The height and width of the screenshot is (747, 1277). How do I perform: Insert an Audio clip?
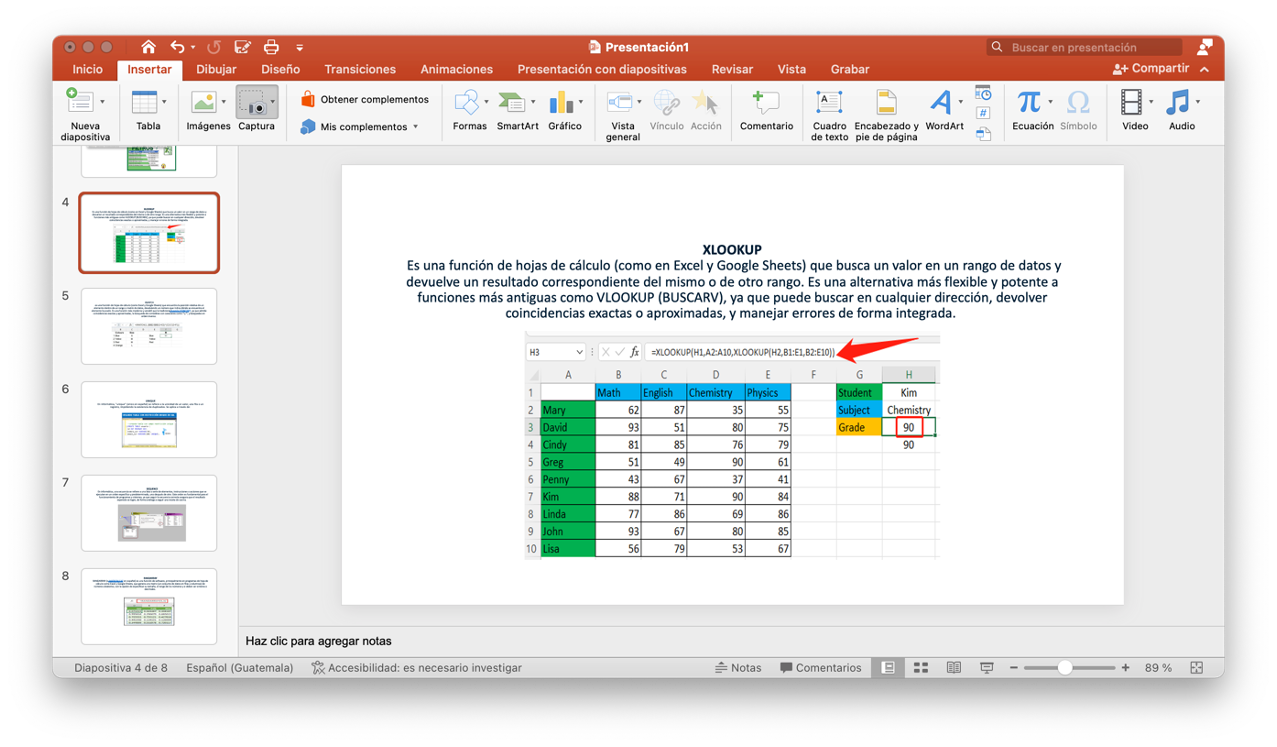(x=1180, y=108)
